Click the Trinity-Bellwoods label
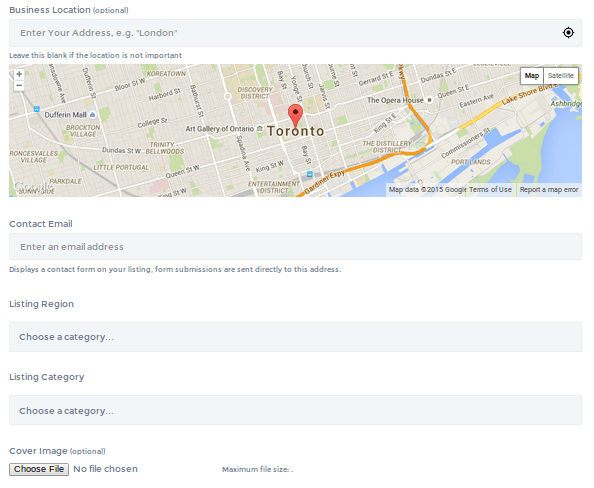This screenshot has height=488, width=594. (164, 148)
